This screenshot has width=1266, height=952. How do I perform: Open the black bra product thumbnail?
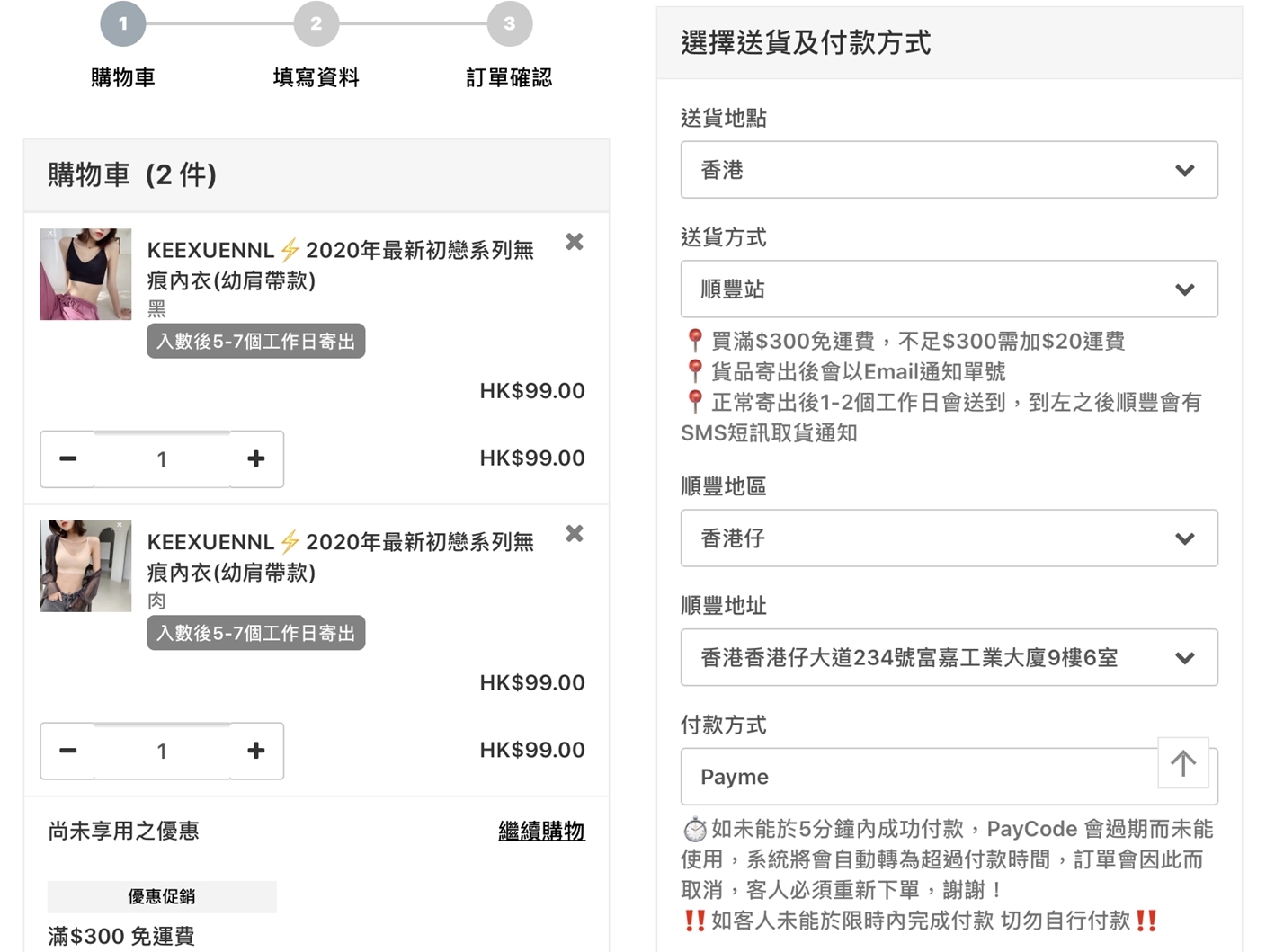pyautogui.click(x=85, y=274)
